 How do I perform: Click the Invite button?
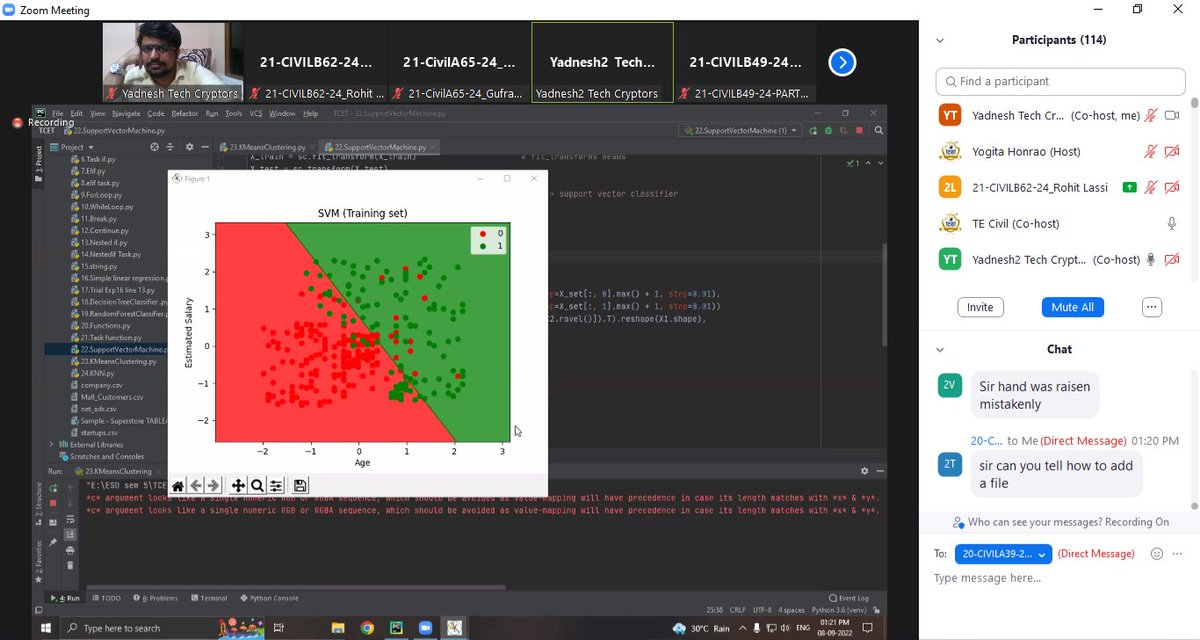pos(980,307)
